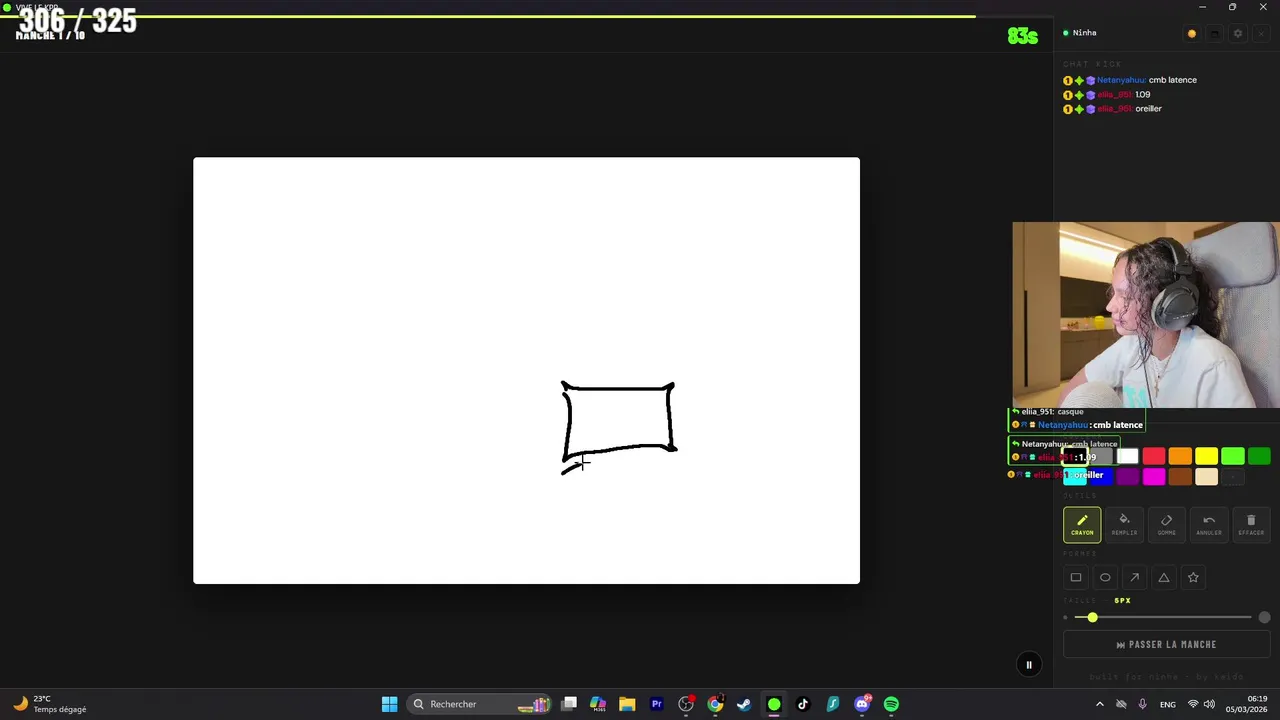The width and height of the screenshot is (1280, 720).
Task: Click the 83s countdown timer
Action: (x=1023, y=36)
